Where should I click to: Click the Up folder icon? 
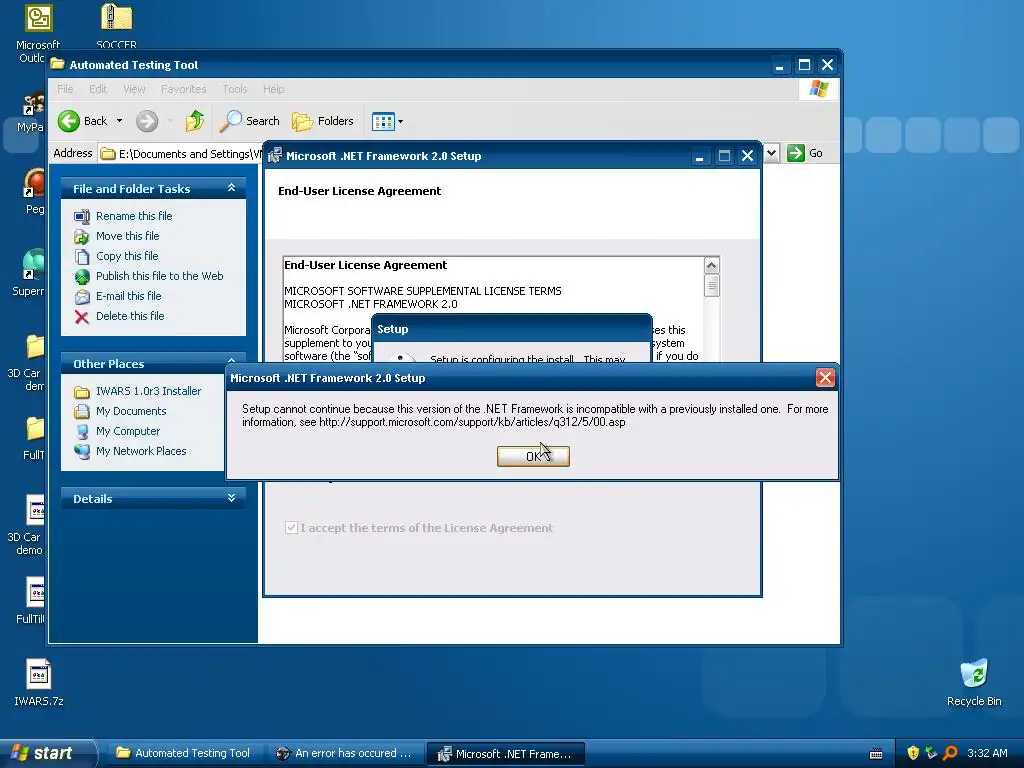pyautogui.click(x=195, y=121)
